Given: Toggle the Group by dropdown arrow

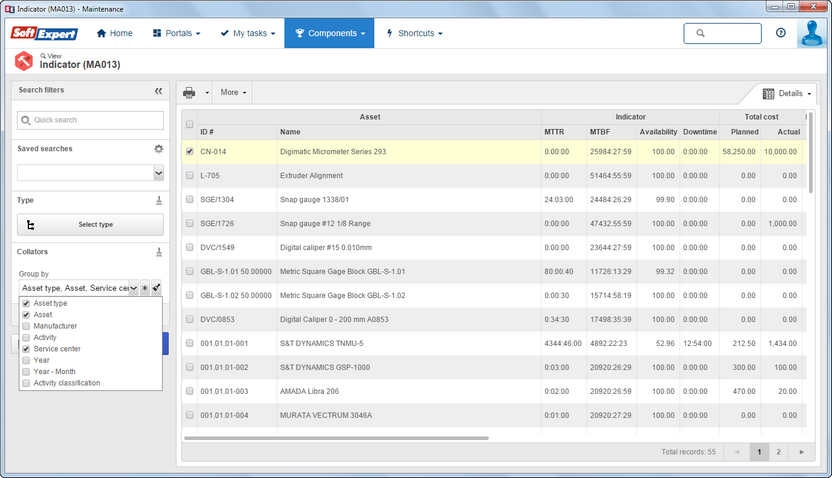Looking at the screenshot, I should click(x=134, y=288).
